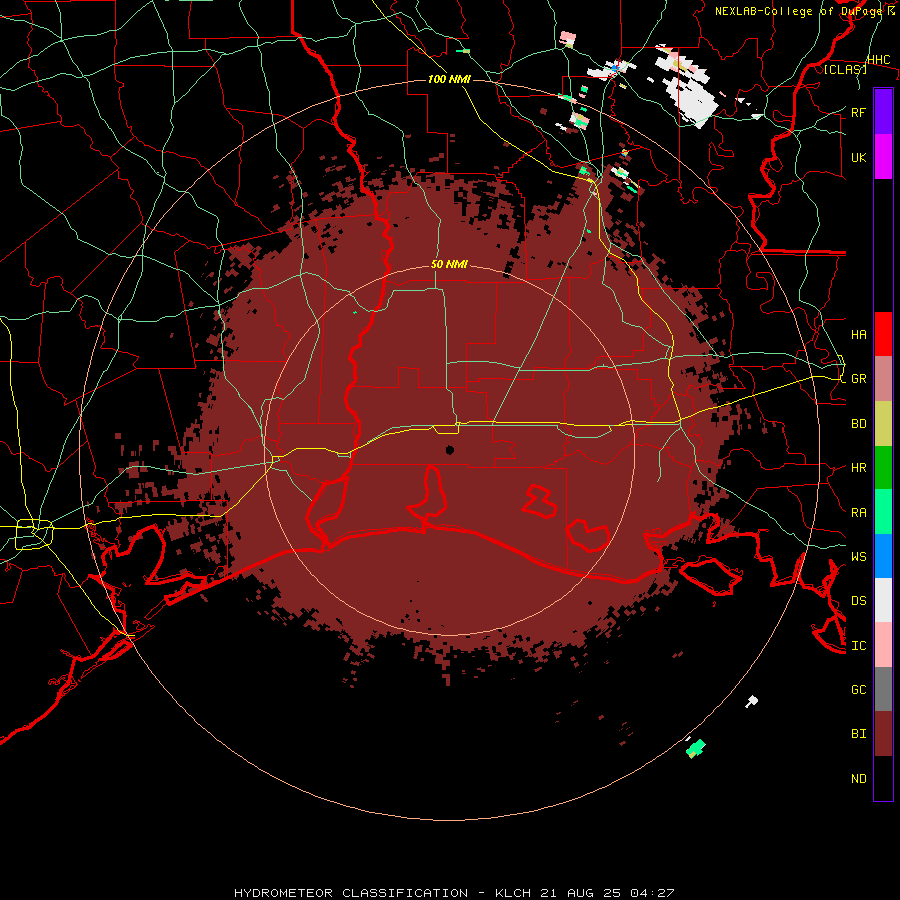The image size is (900, 900).
Task: Click the RF legend label
Action: pyautogui.click(x=858, y=112)
